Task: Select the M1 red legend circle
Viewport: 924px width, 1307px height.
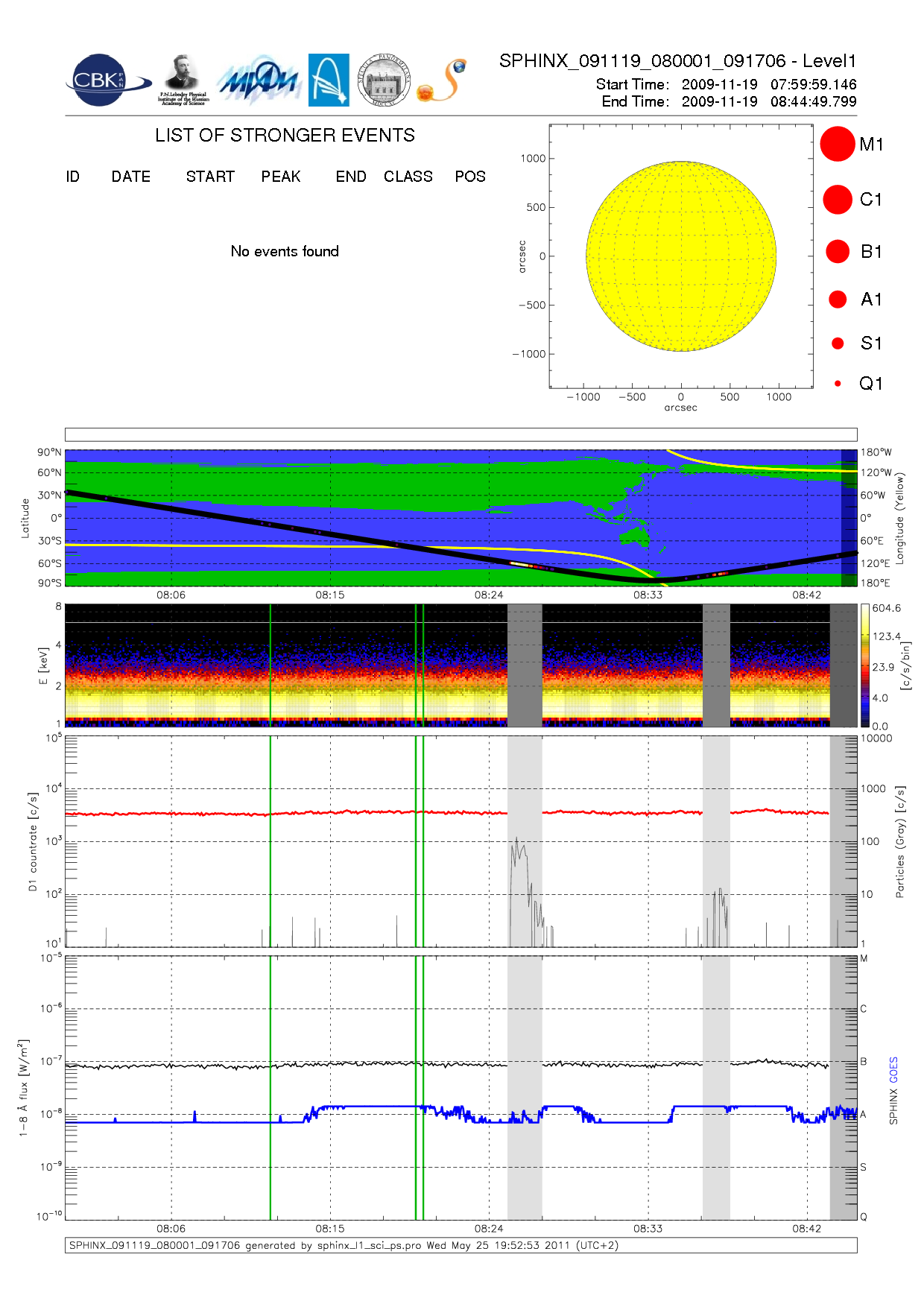Action: (x=837, y=144)
